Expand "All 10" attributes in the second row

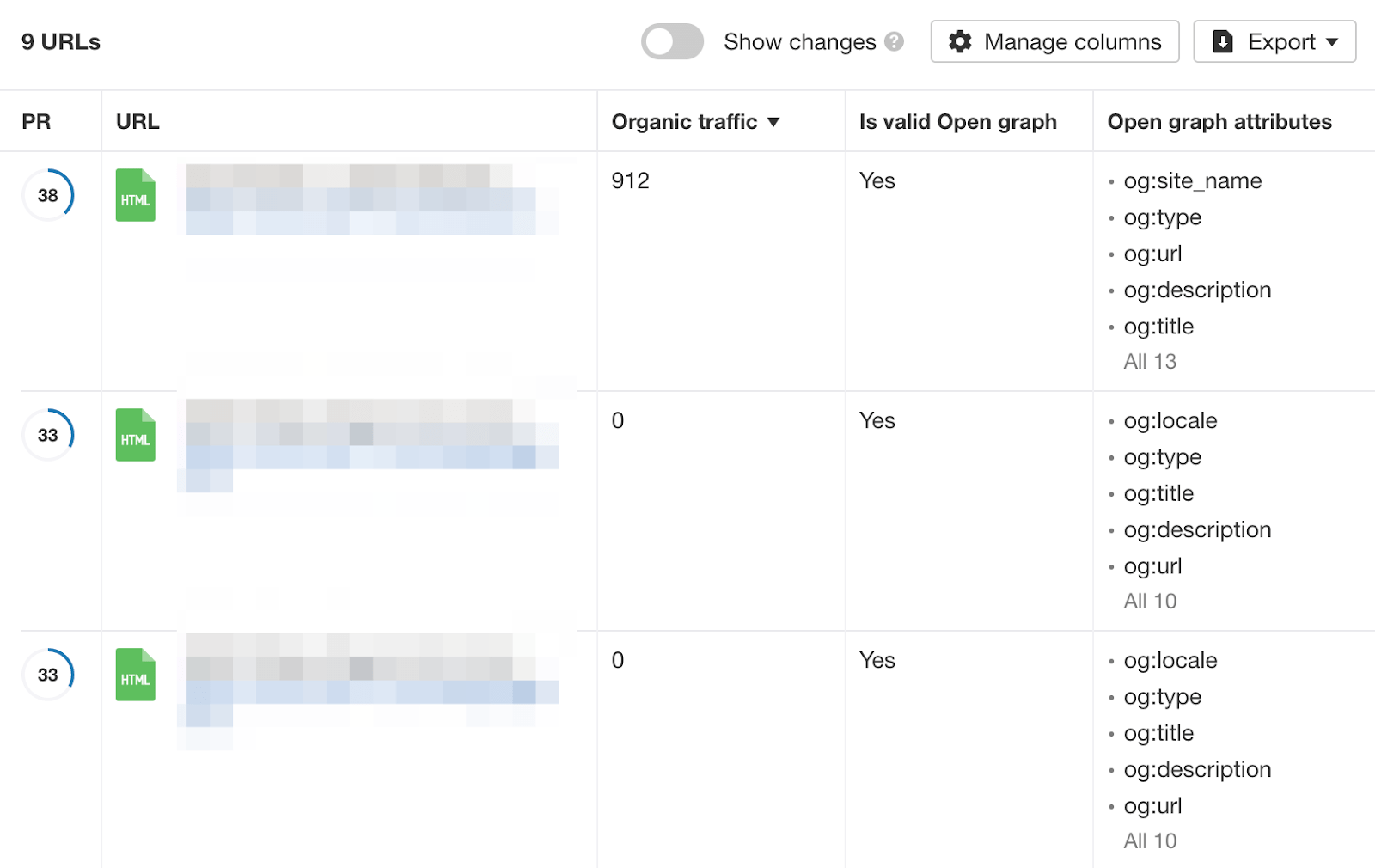tap(1150, 602)
